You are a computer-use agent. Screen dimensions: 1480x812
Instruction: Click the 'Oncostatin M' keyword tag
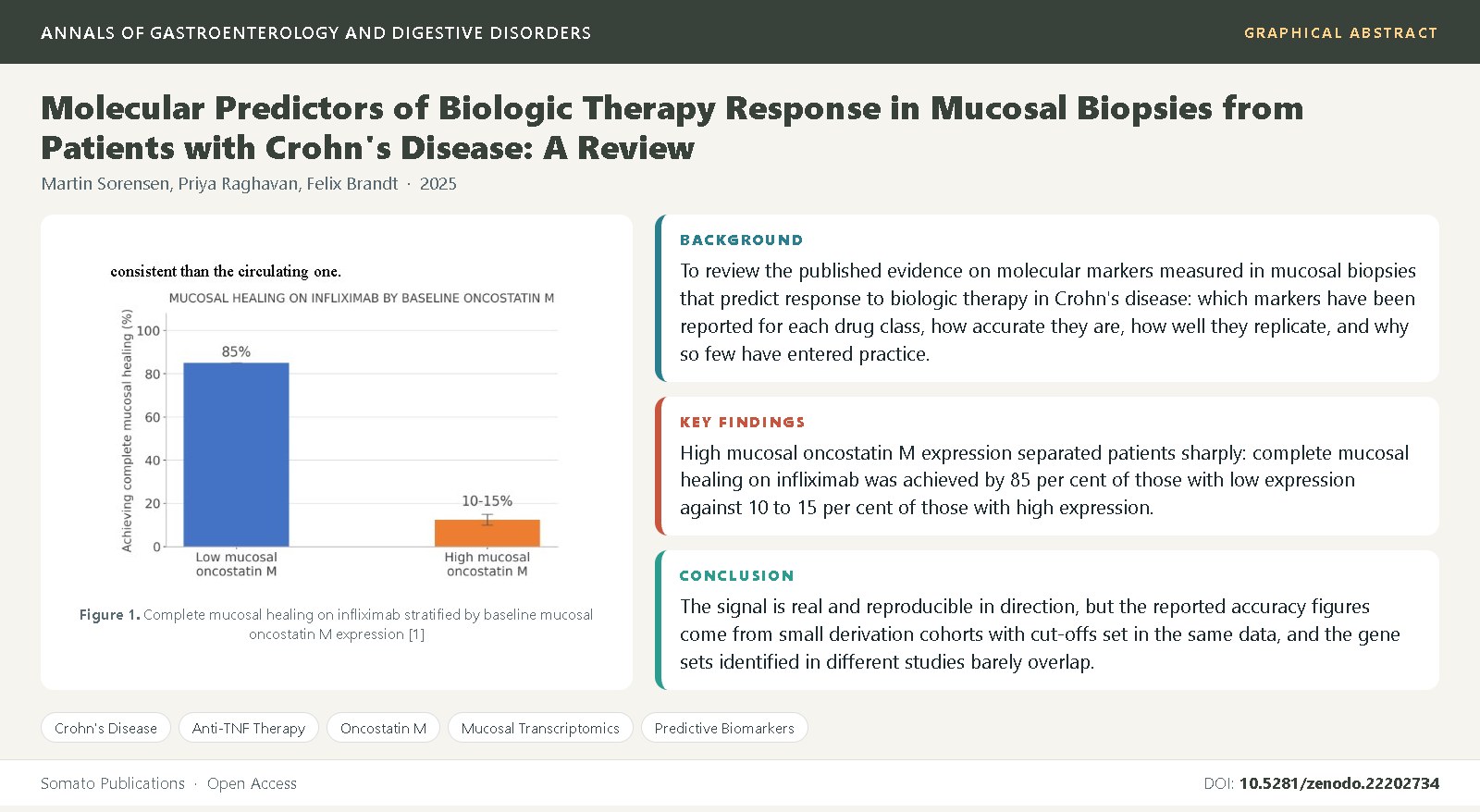383,729
